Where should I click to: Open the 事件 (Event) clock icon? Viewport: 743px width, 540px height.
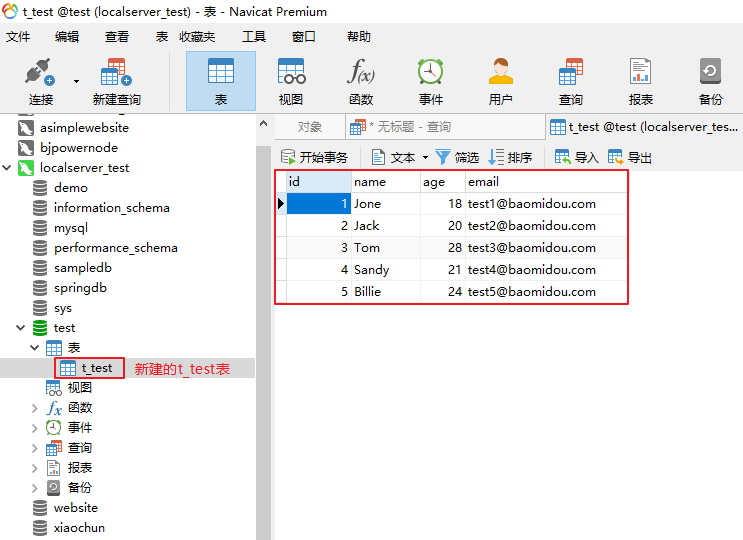(x=431, y=81)
